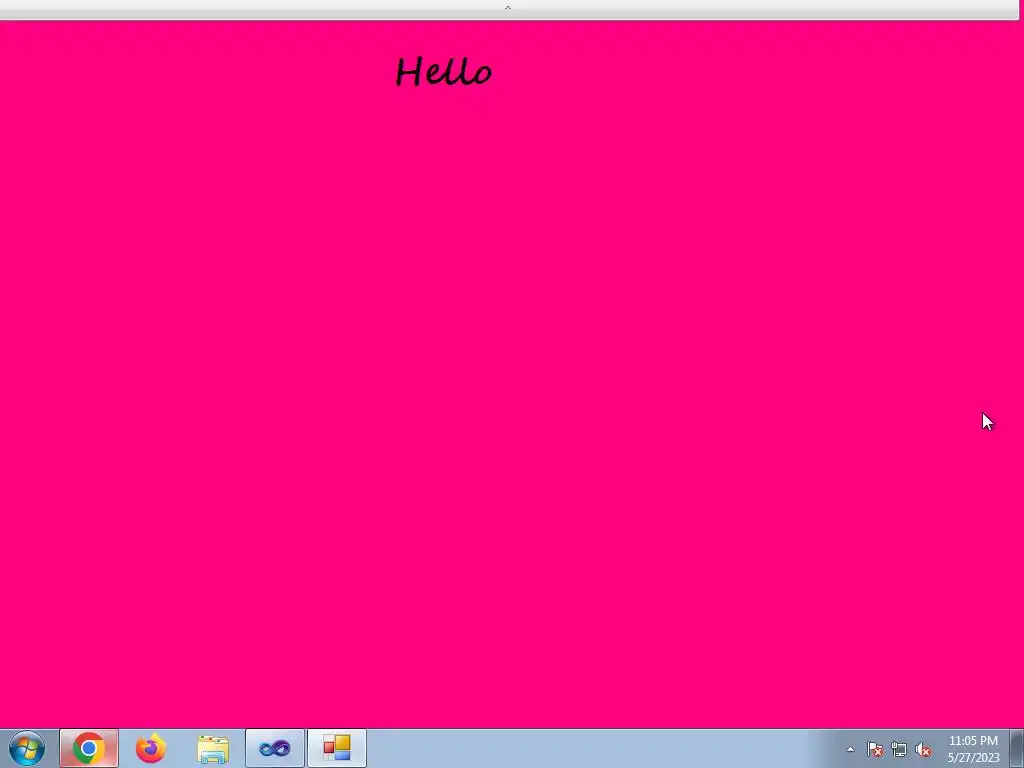Click the Hello heading text

point(443,71)
